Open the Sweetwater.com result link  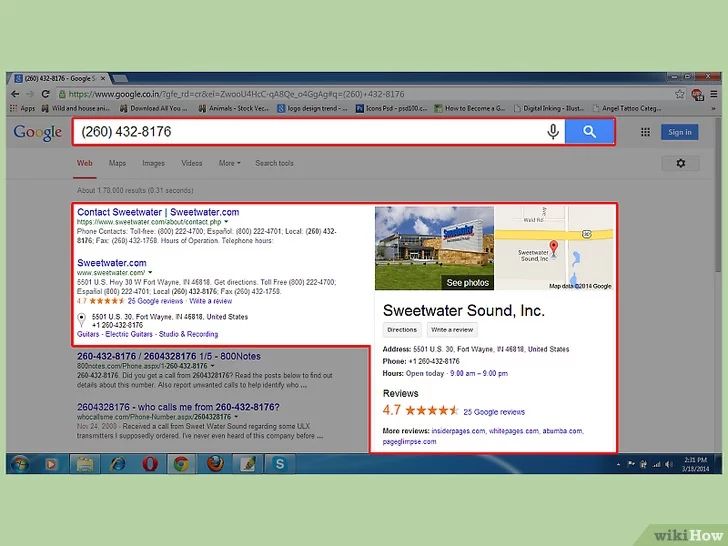click(112, 263)
